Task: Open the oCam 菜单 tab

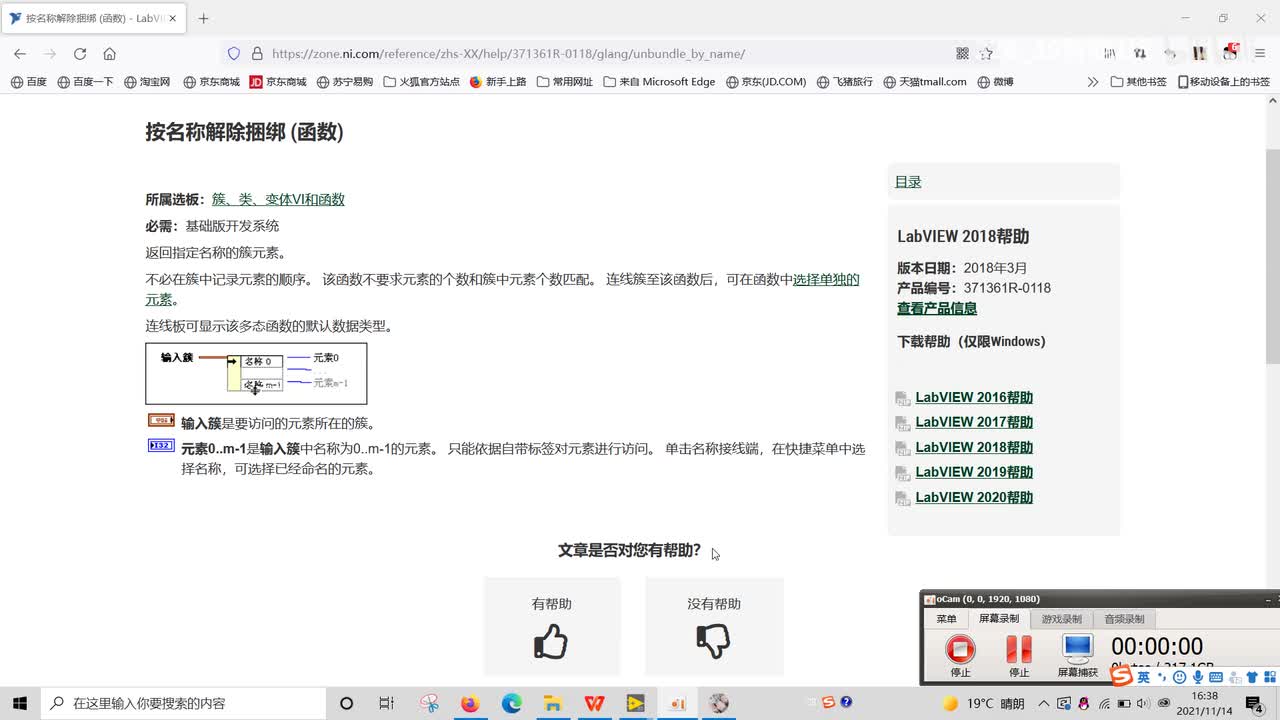Action: coord(946,619)
